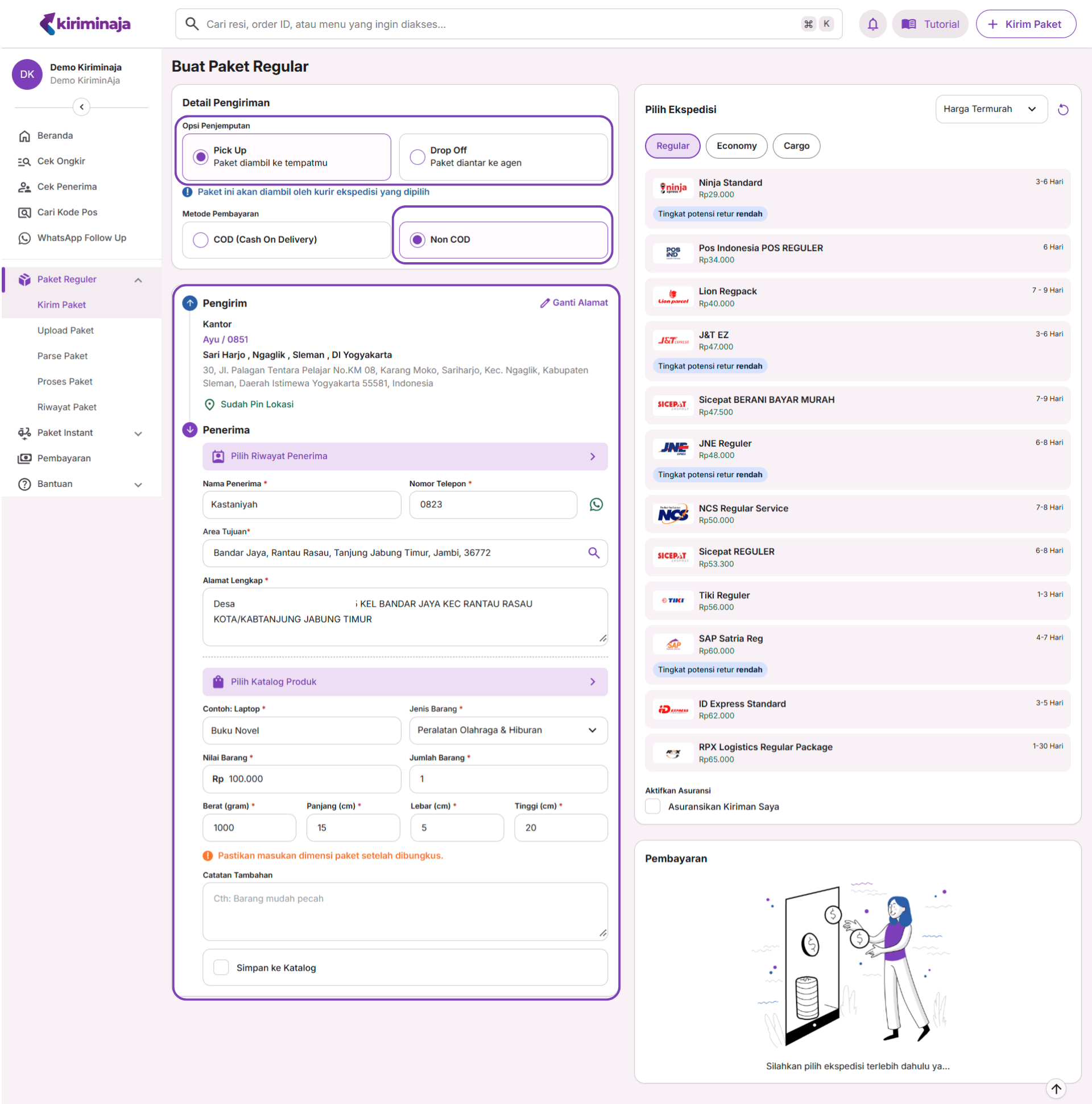Open WhatsApp Follow Up in sidebar
Screen dimensions: 1092x1104
[81, 238]
